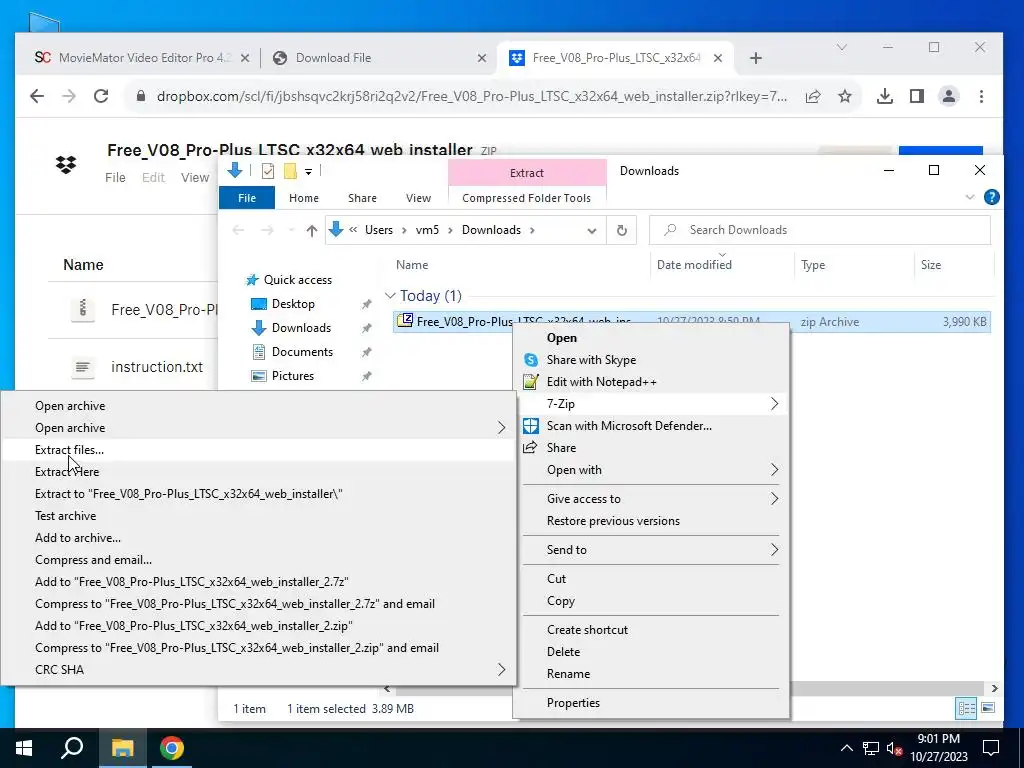Expand Open with submenu
1024x768 pixels.
pos(653,470)
